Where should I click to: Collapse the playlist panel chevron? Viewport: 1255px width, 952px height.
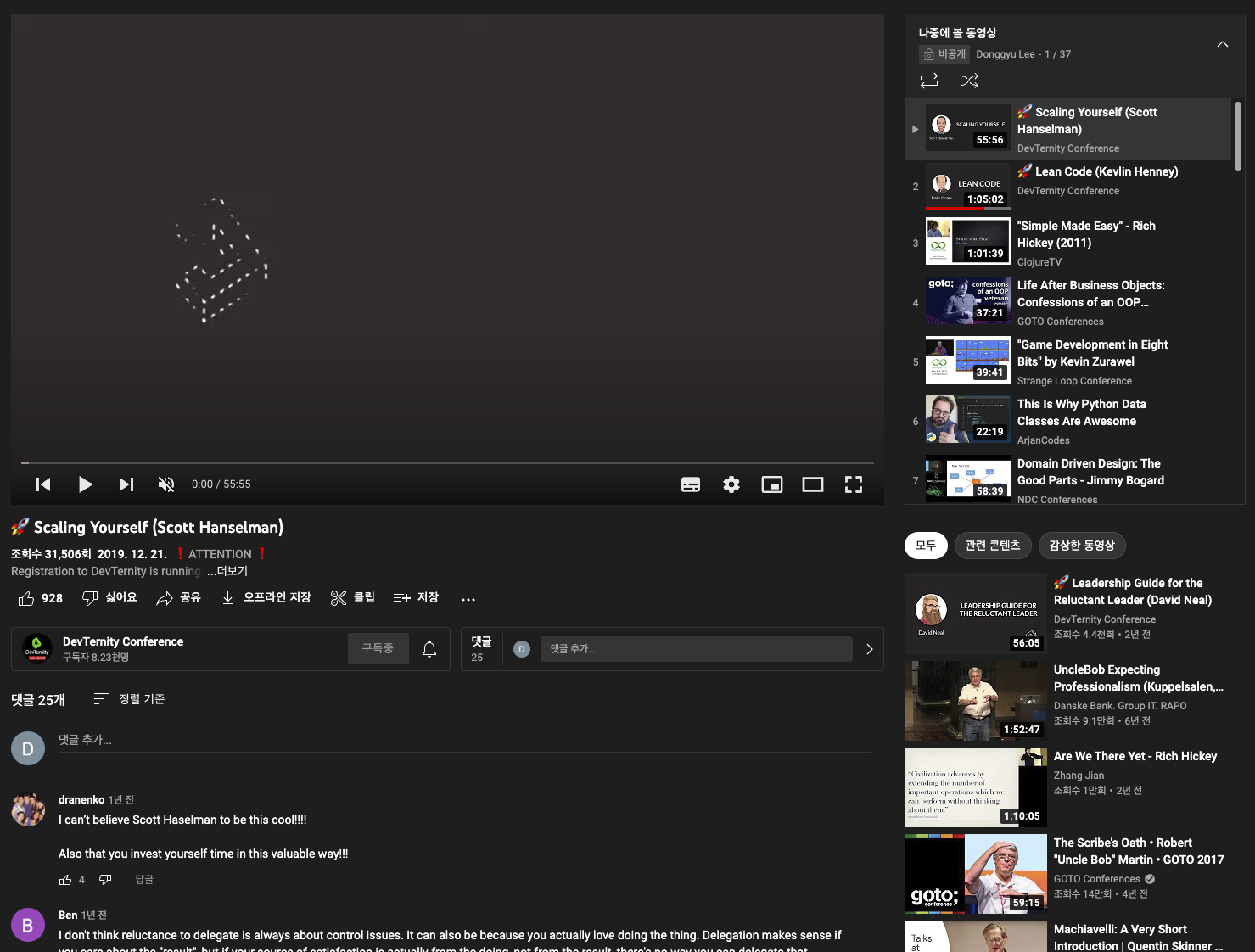point(1223,44)
